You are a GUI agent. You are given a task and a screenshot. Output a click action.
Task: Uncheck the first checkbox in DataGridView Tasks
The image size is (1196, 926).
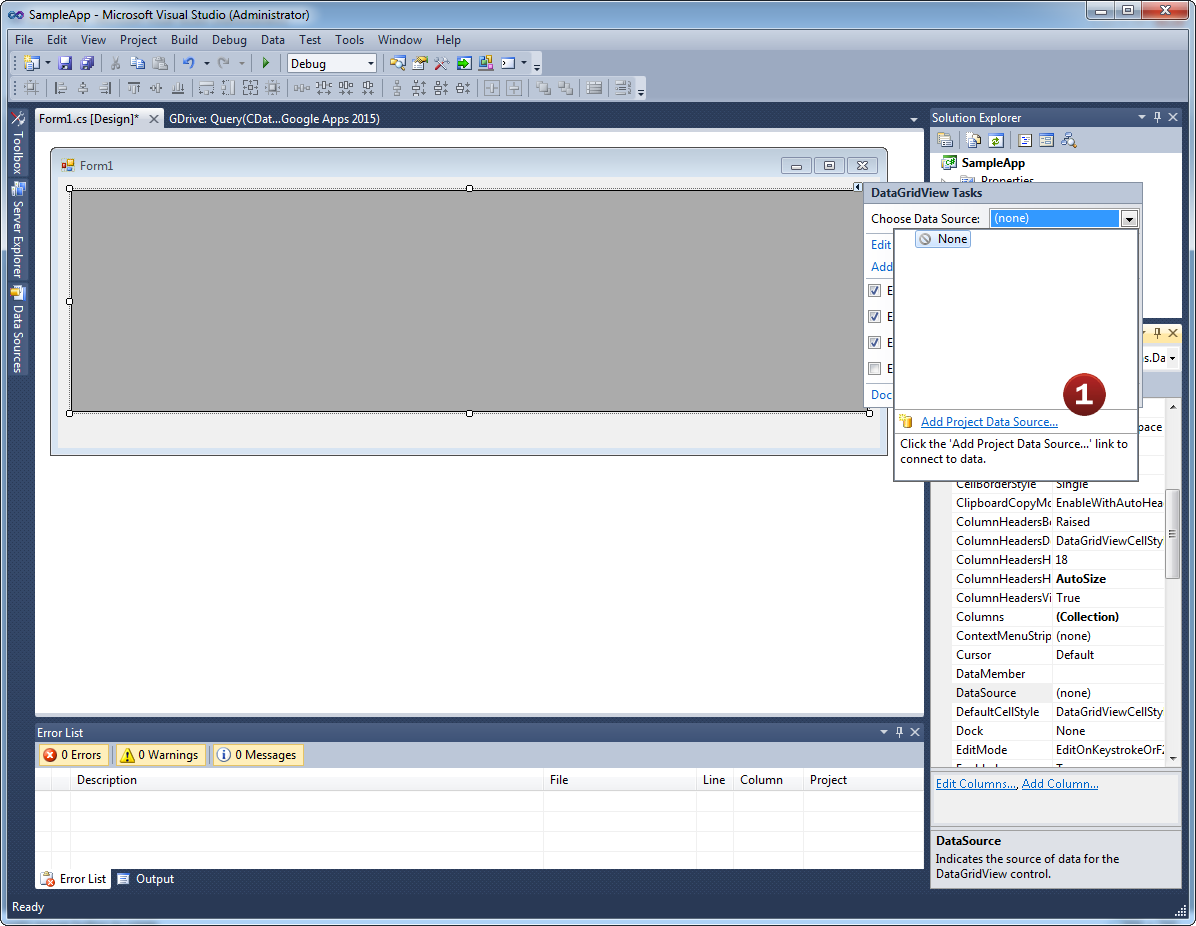click(x=875, y=291)
